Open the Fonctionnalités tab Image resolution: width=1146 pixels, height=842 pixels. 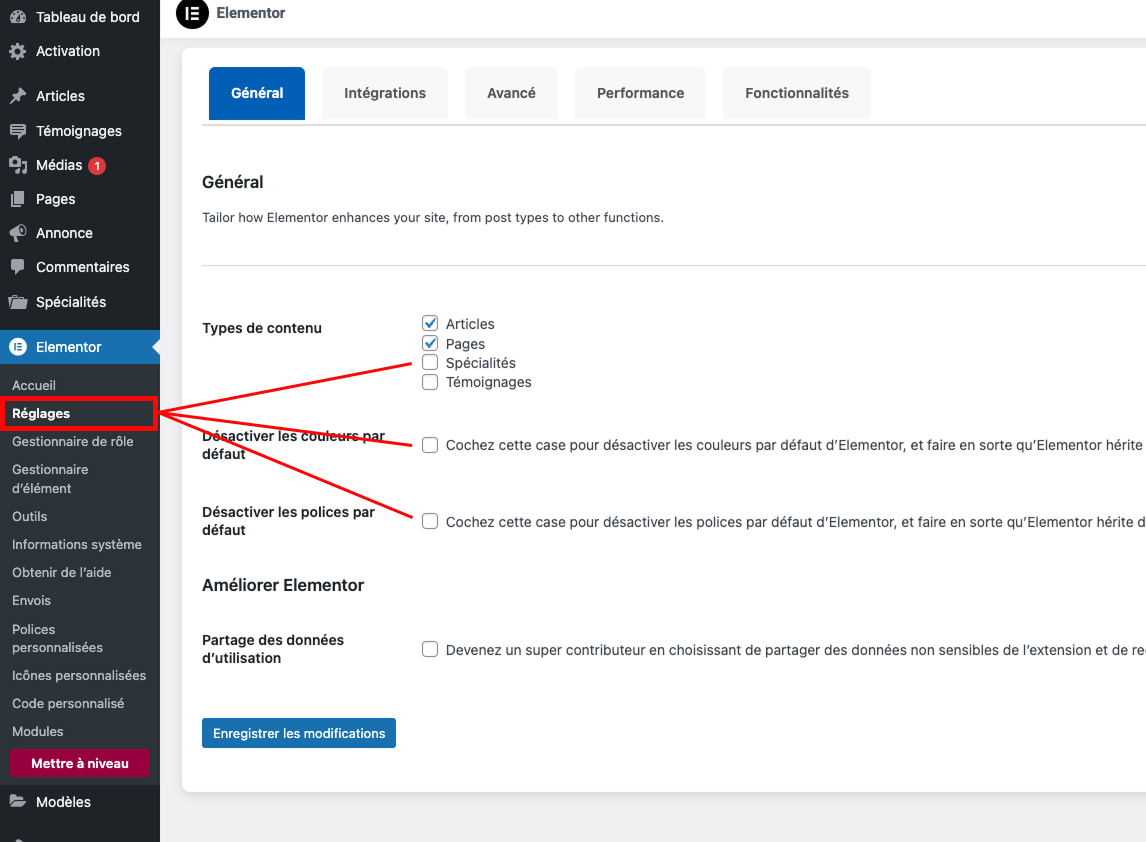797,93
